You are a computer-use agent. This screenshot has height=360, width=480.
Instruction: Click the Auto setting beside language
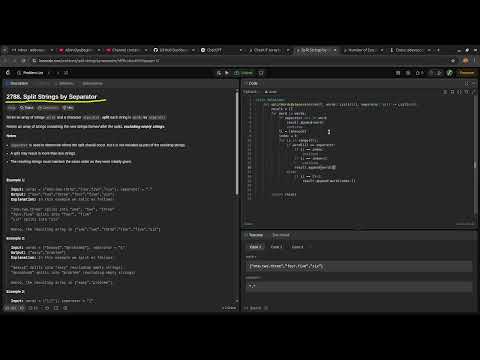271,92
